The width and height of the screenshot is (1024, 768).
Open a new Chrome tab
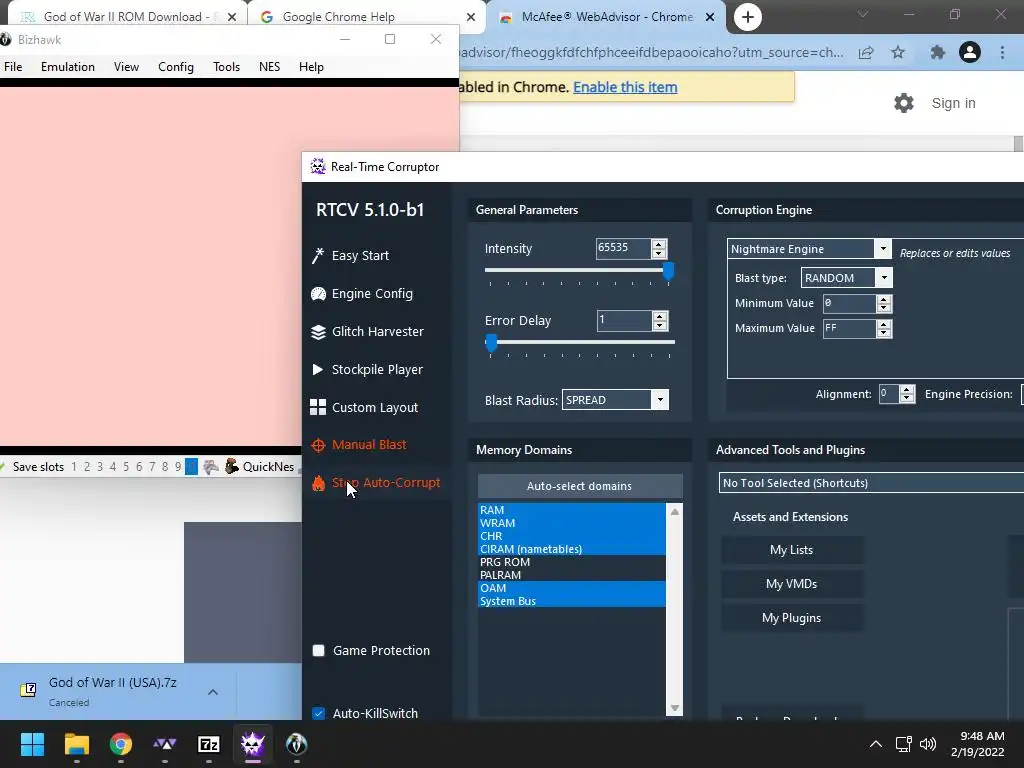coord(748,17)
